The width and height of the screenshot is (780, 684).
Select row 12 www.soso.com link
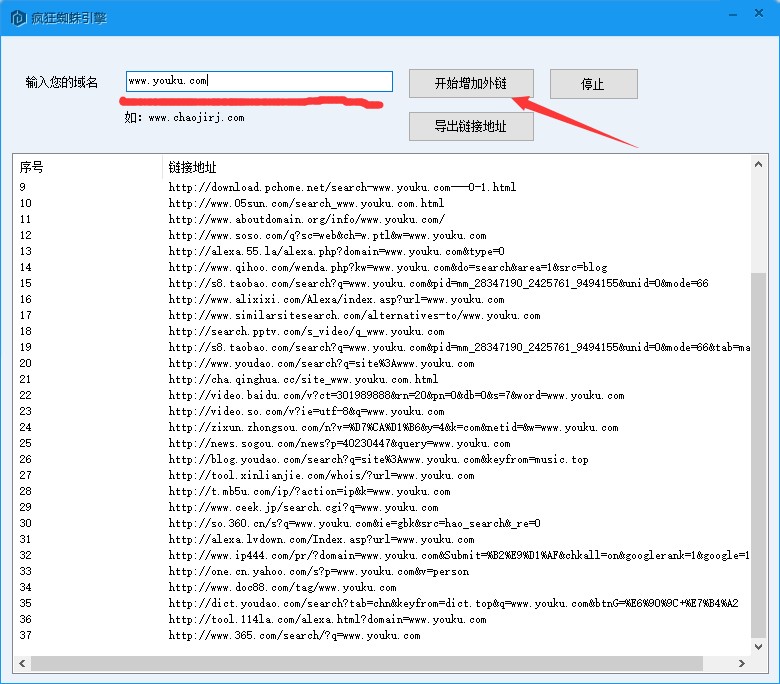pos(327,235)
